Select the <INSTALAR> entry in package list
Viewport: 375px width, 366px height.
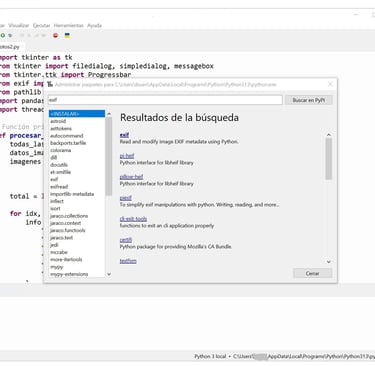[x=77, y=114]
